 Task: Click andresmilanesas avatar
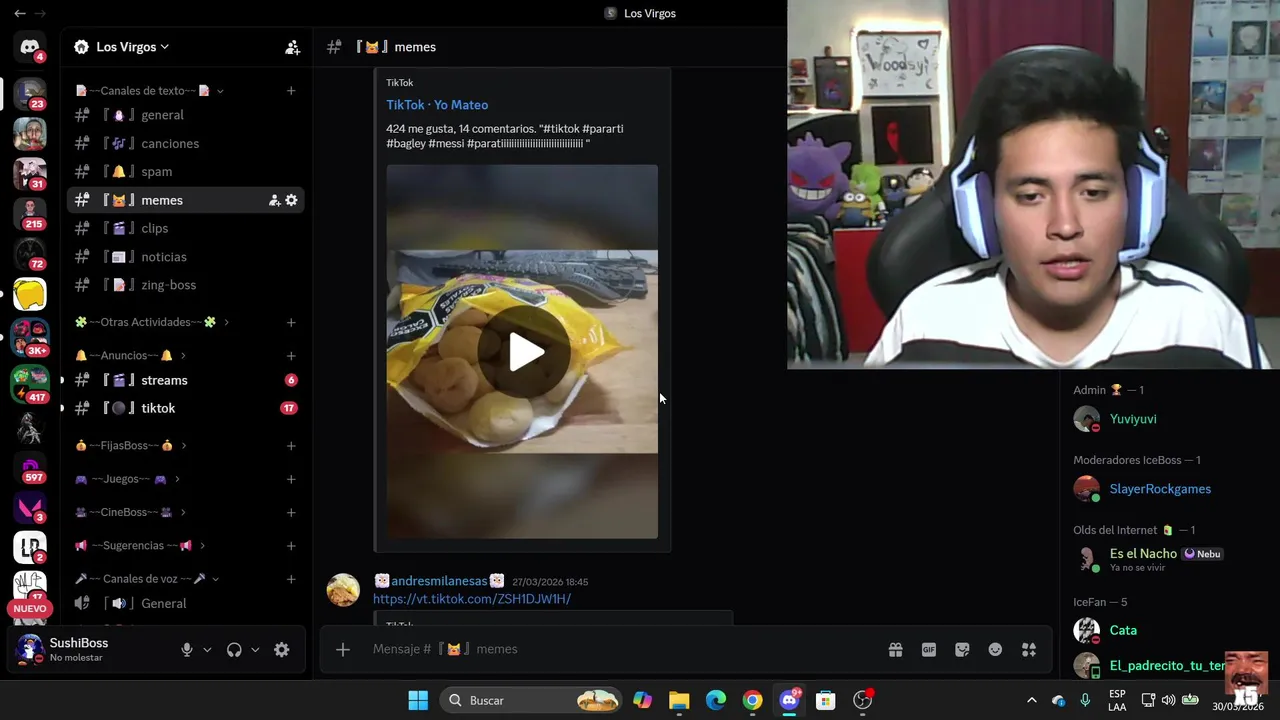pos(343,590)
